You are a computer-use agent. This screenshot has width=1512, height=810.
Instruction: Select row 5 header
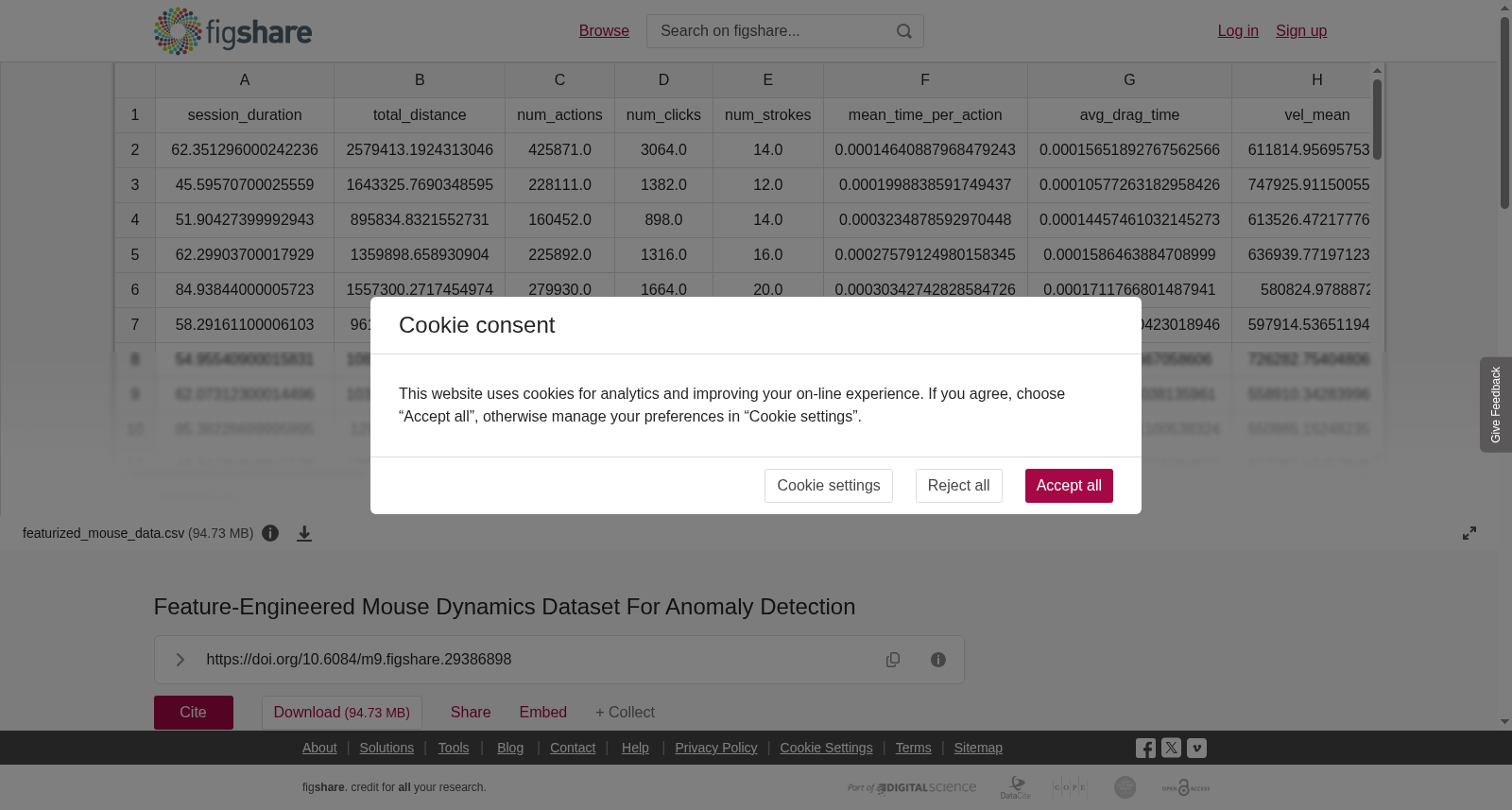coord(135,255)
